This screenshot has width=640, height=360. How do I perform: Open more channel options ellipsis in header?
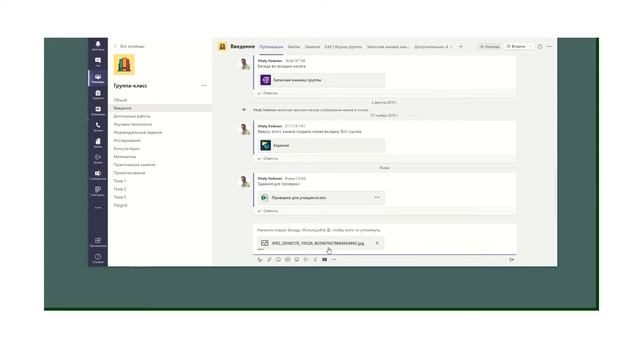pos(549,47)
